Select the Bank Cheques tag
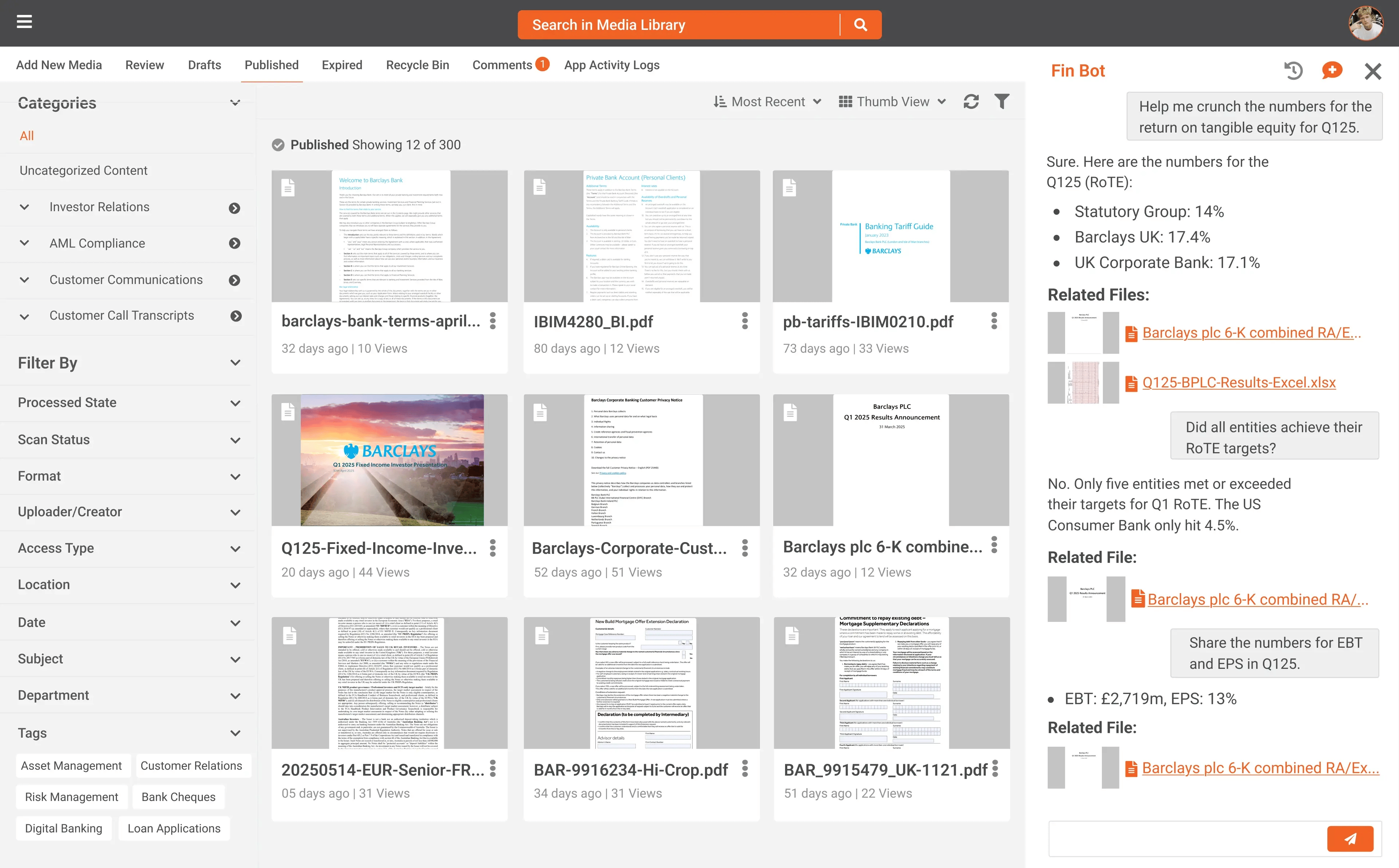Viewport: 1399px width, 868px height. point(178,797)
